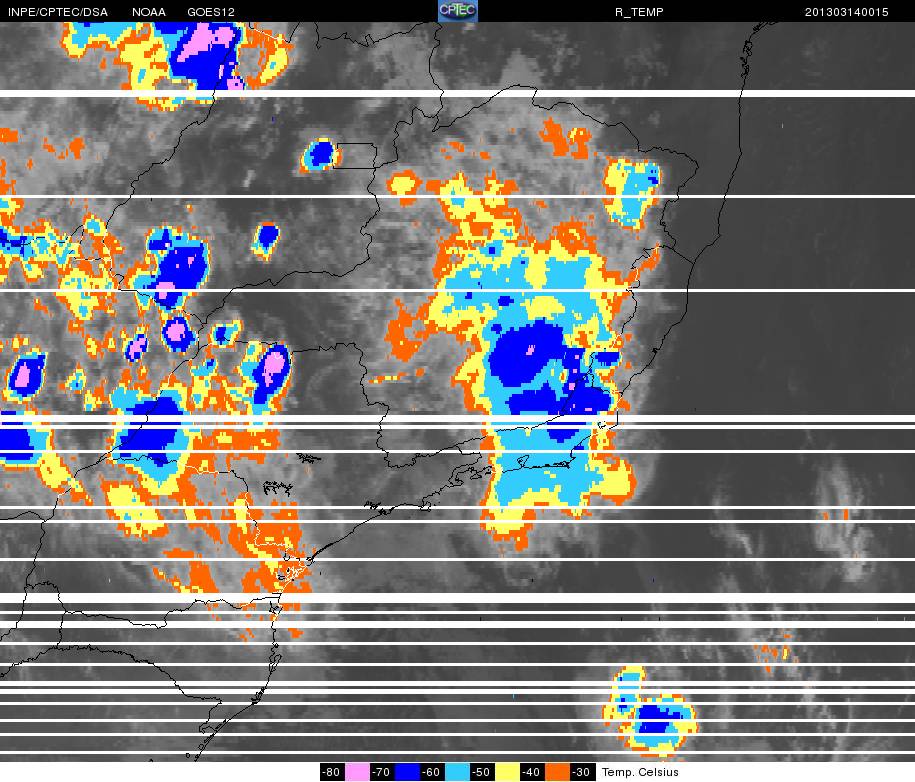Click the Temp. Celsius legend label
The image size is (915, 782).
pyautogui.click(x=640, y=772)
